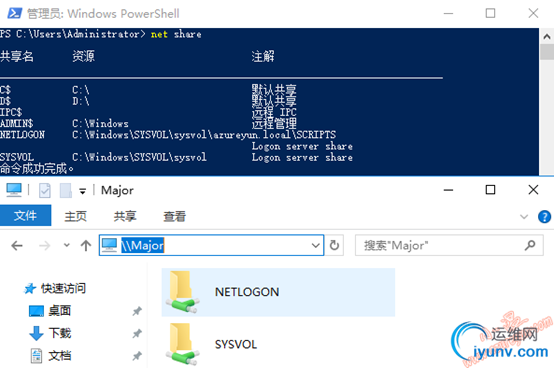This screenshot has width=554, height=368.
Task: Switch to the 主页 ribbon tab
Action: [75, 216]
